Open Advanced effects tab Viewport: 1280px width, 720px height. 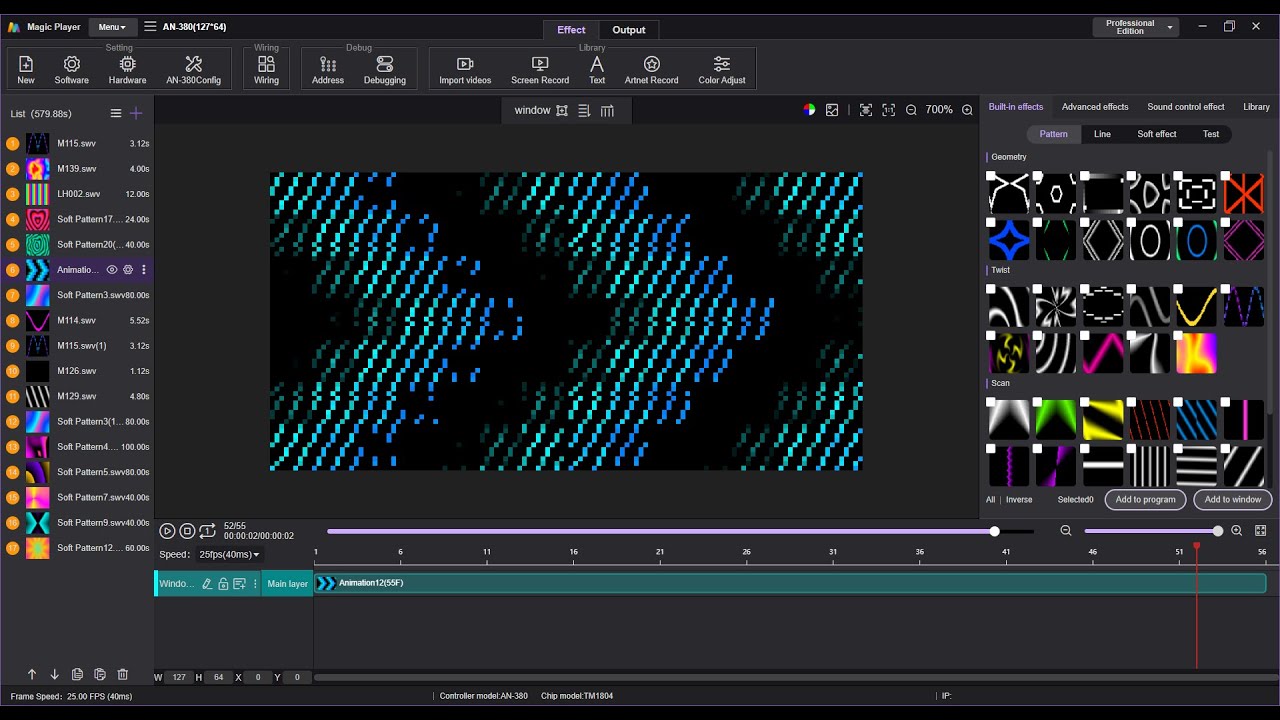pos(1095,107)
